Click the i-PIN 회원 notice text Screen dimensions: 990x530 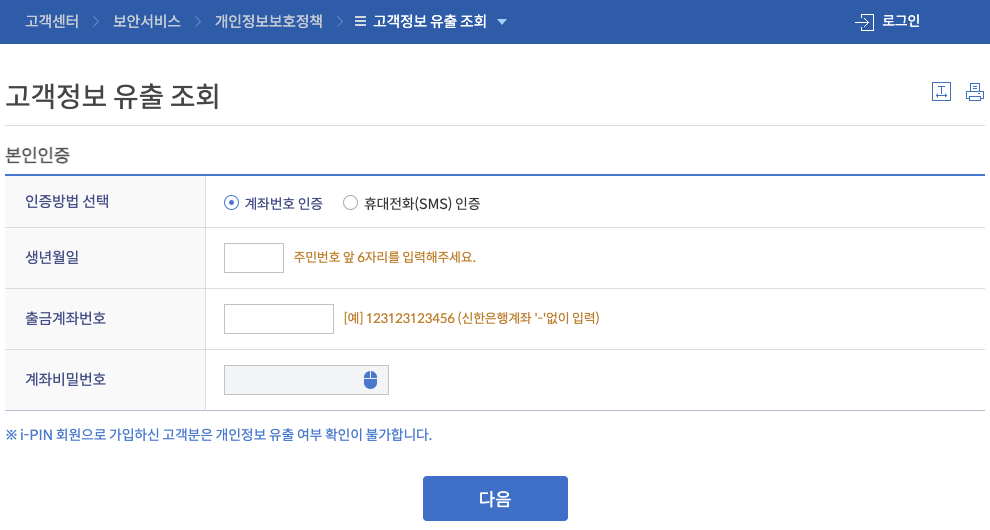tap(218, 435)
